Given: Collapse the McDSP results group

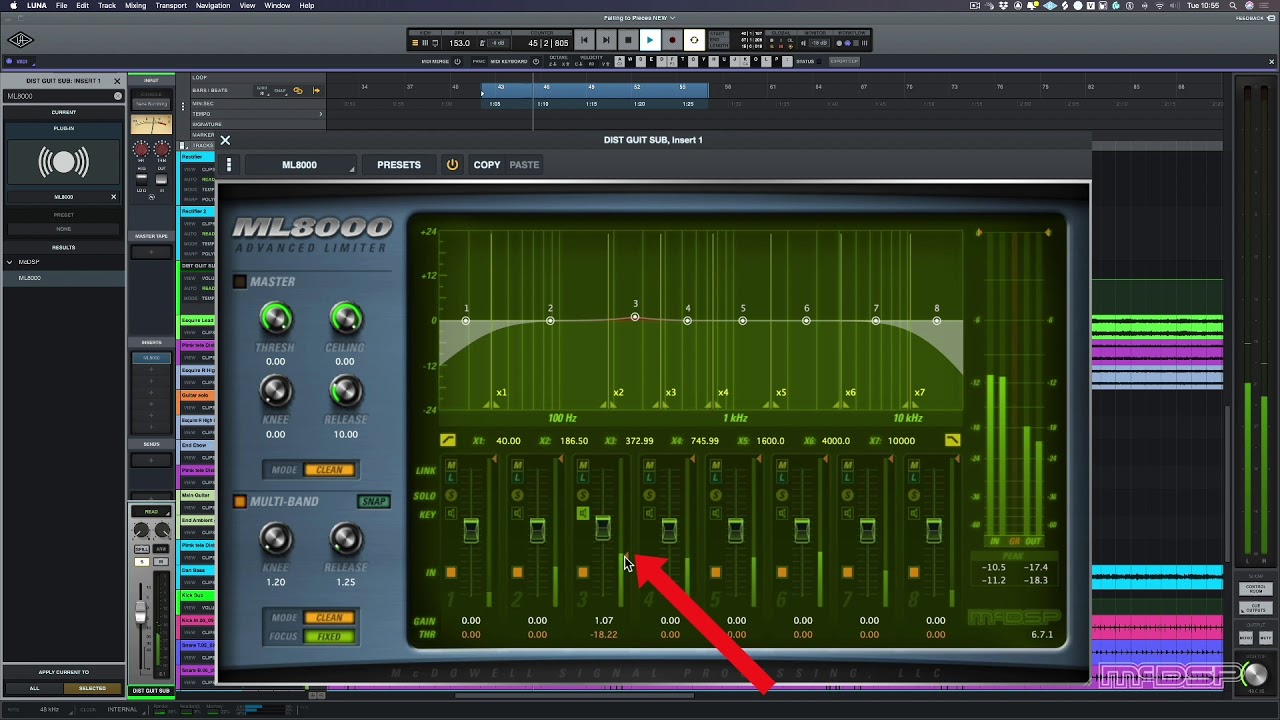Looking at the screenshot, I should click(x=9, y=262).
